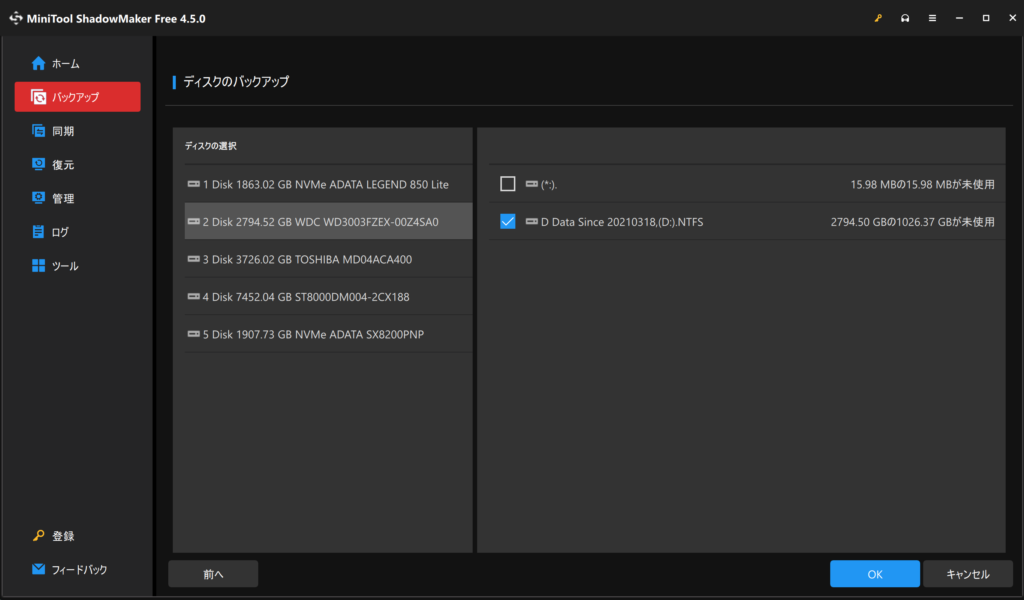Click partition icon next to D Data Since
Image resolution: width=1024 pixels, height=600 pixels.
pyautogui.click(x=532, y=221)
